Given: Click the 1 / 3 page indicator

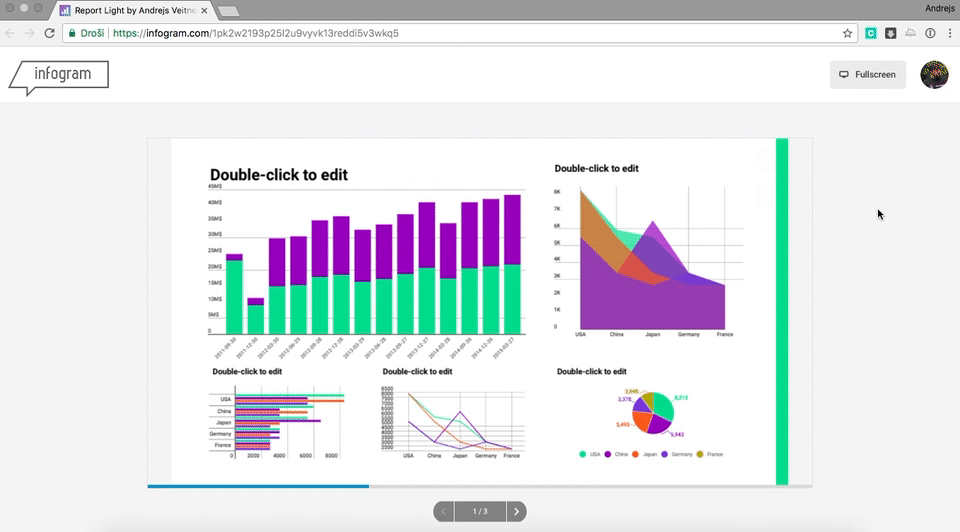Looking at the screenshot, I should (480, 512).
